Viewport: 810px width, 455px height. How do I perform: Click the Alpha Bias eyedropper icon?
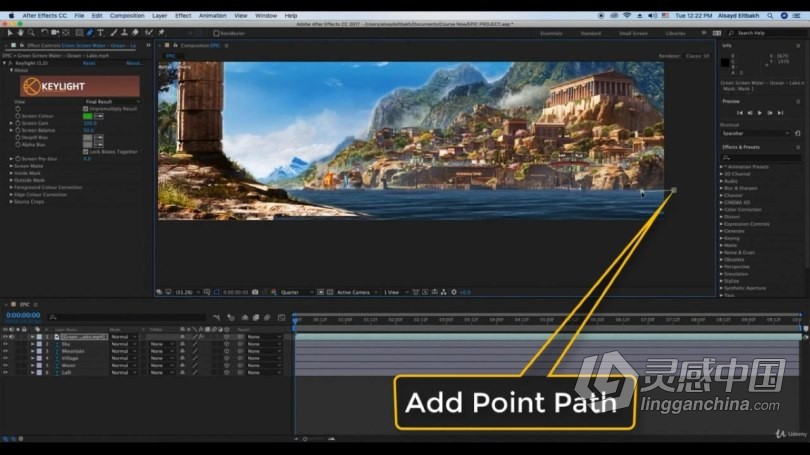[x=99, y=145]
